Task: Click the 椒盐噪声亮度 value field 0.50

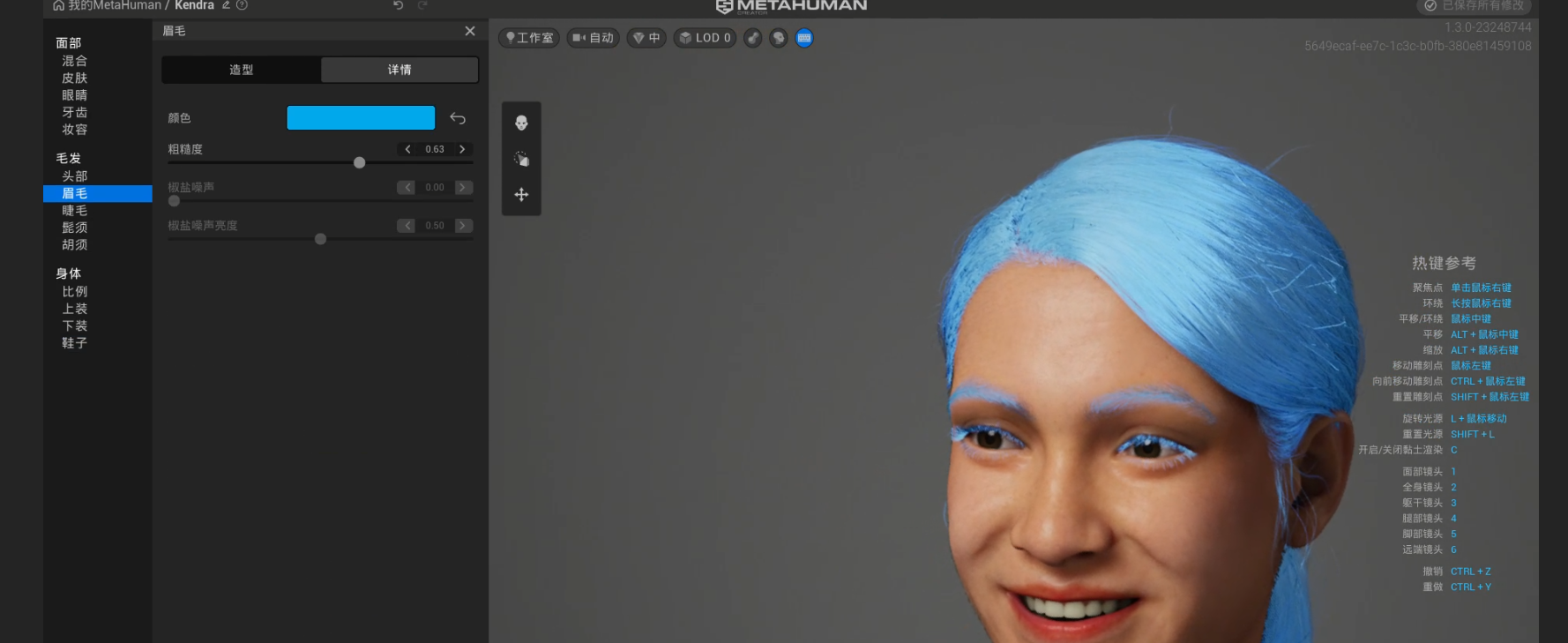Action: 435,226
